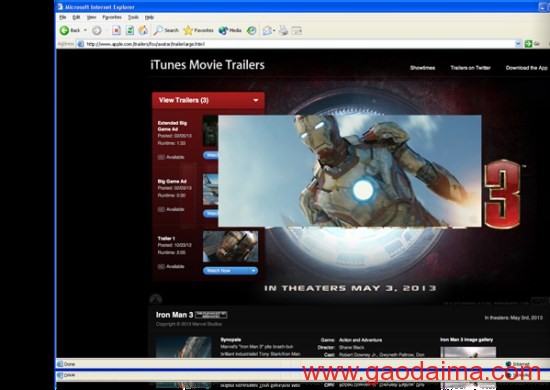
Task: Open the Media toolbar button
Action: pyautogui.click(x=230, y=31)
